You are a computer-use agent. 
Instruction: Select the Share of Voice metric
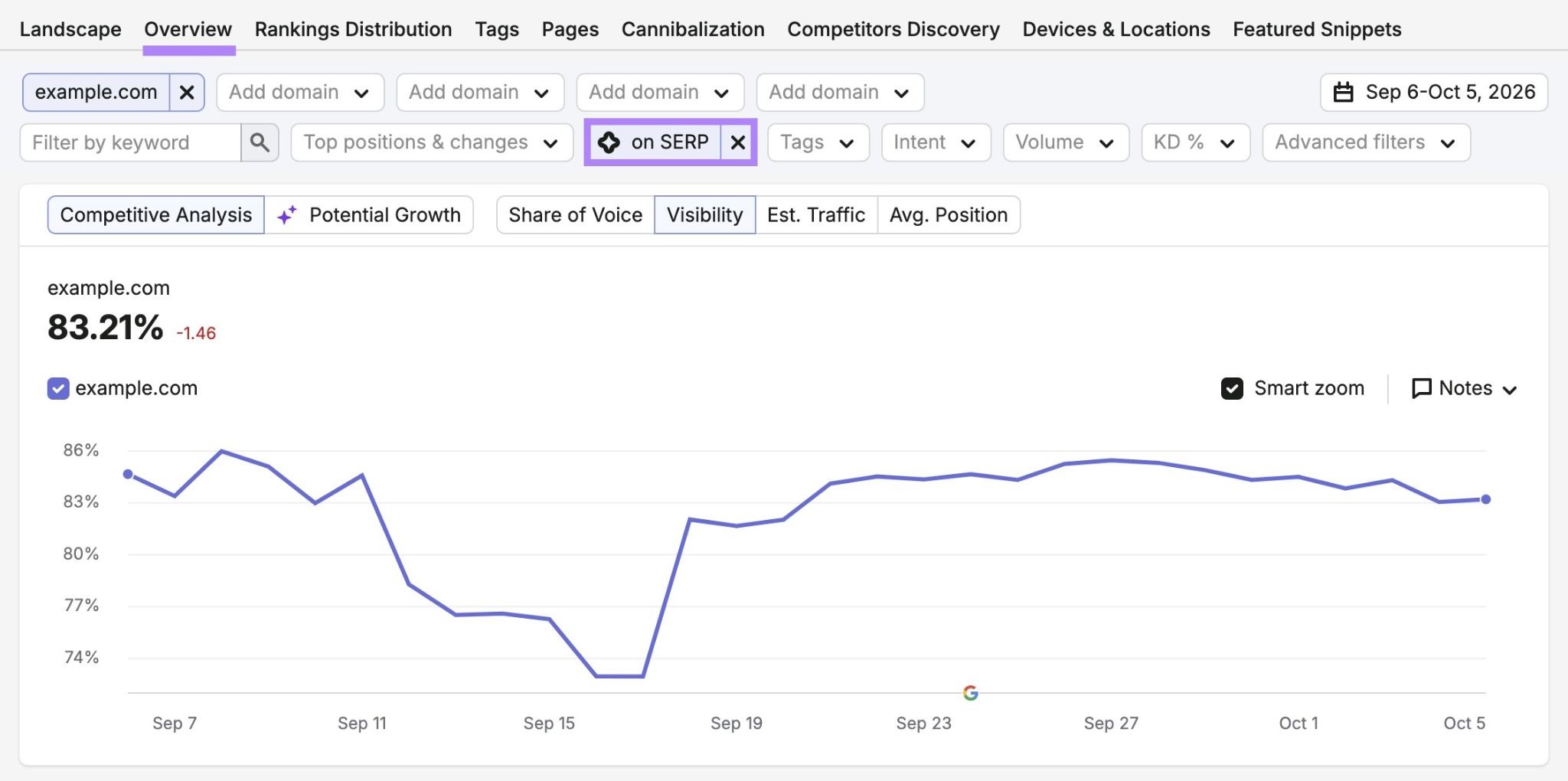coord(576,215)
